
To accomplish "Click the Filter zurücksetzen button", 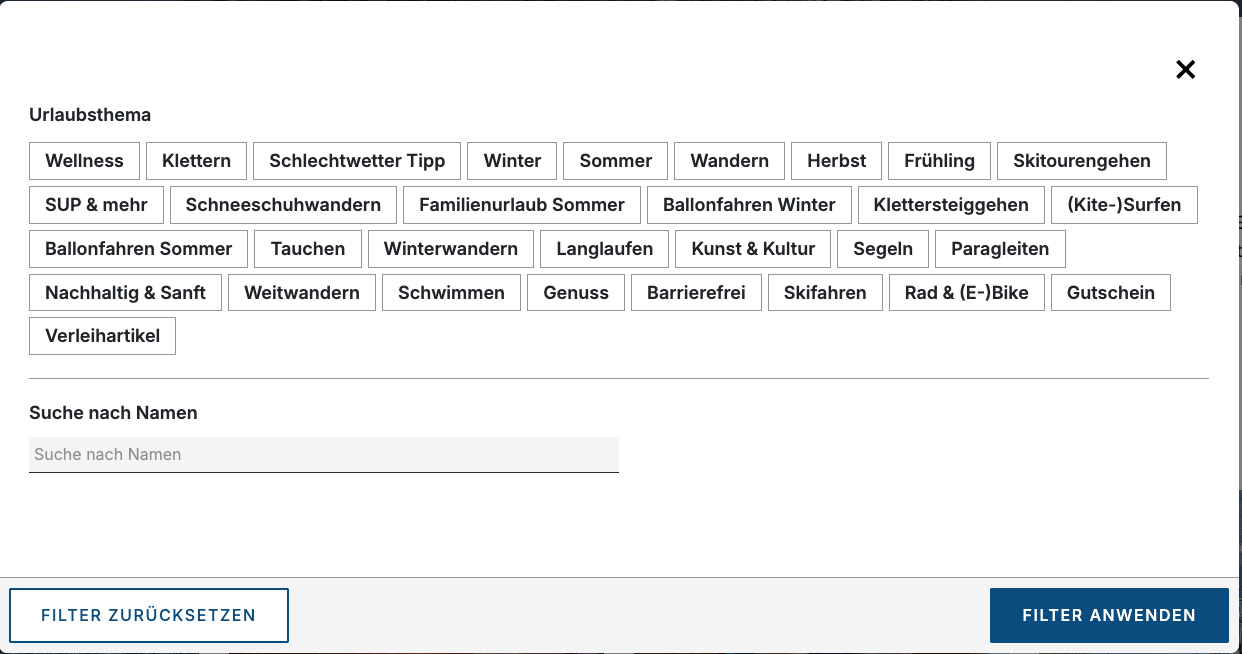I will click(149, 615).
